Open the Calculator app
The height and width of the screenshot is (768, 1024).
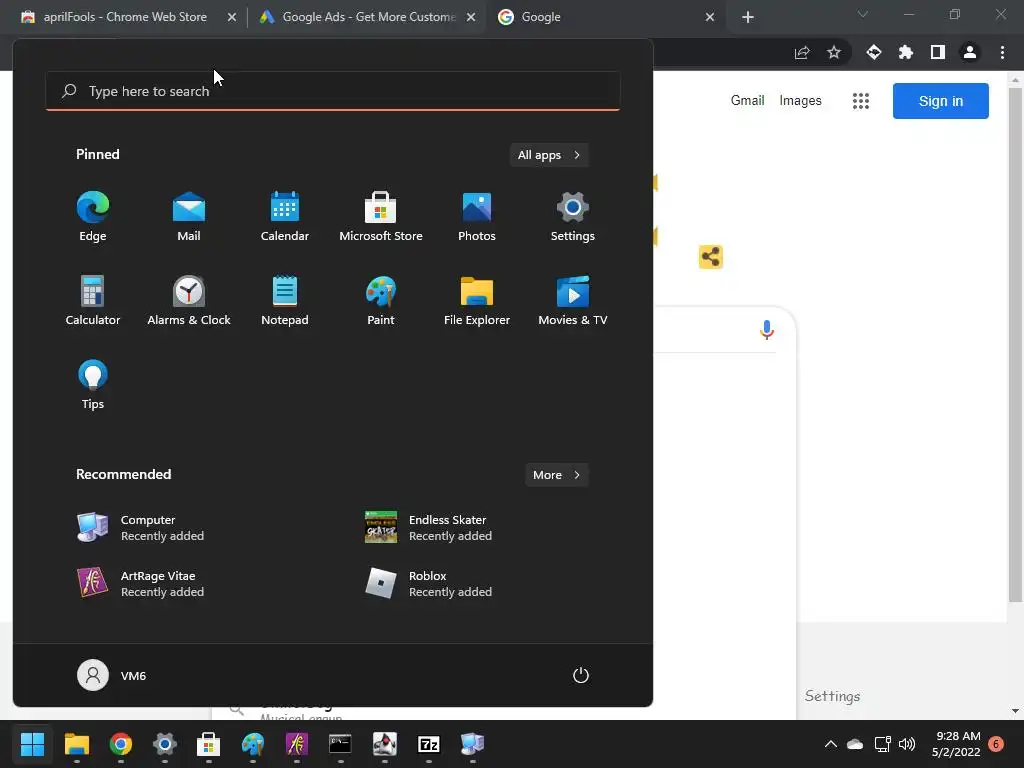(93, 300)
